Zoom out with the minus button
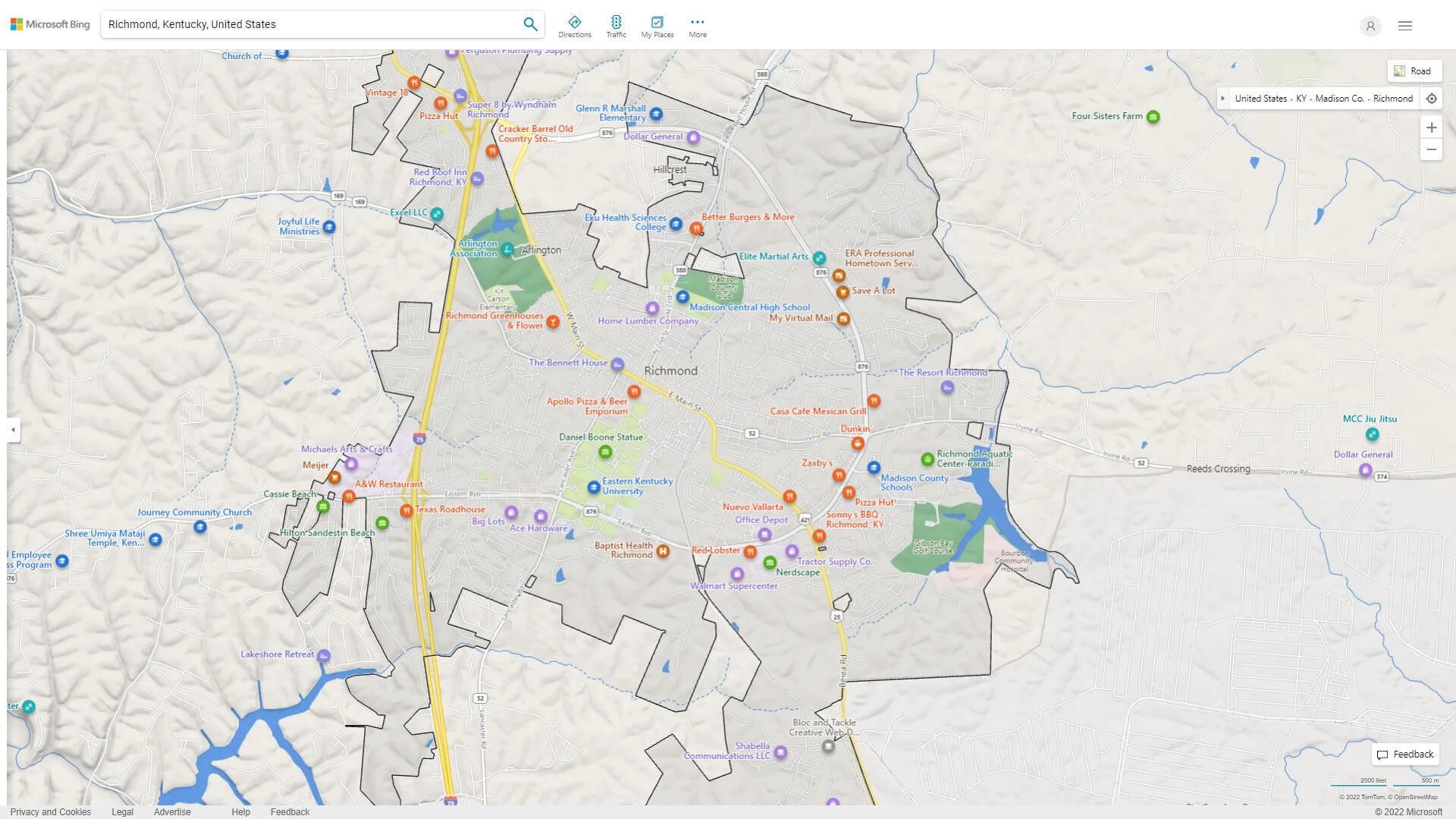 click(x=1431, y=149)
